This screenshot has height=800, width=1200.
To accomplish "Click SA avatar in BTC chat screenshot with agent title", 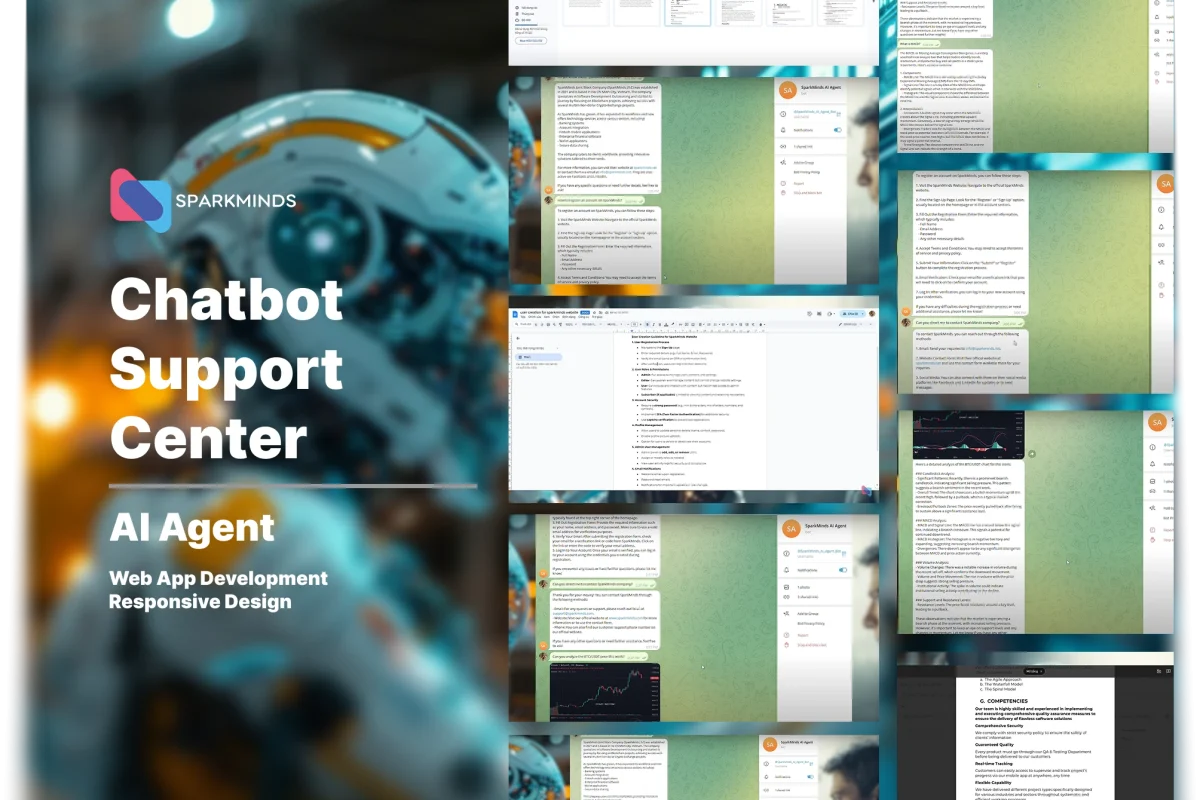I will 790,528.
